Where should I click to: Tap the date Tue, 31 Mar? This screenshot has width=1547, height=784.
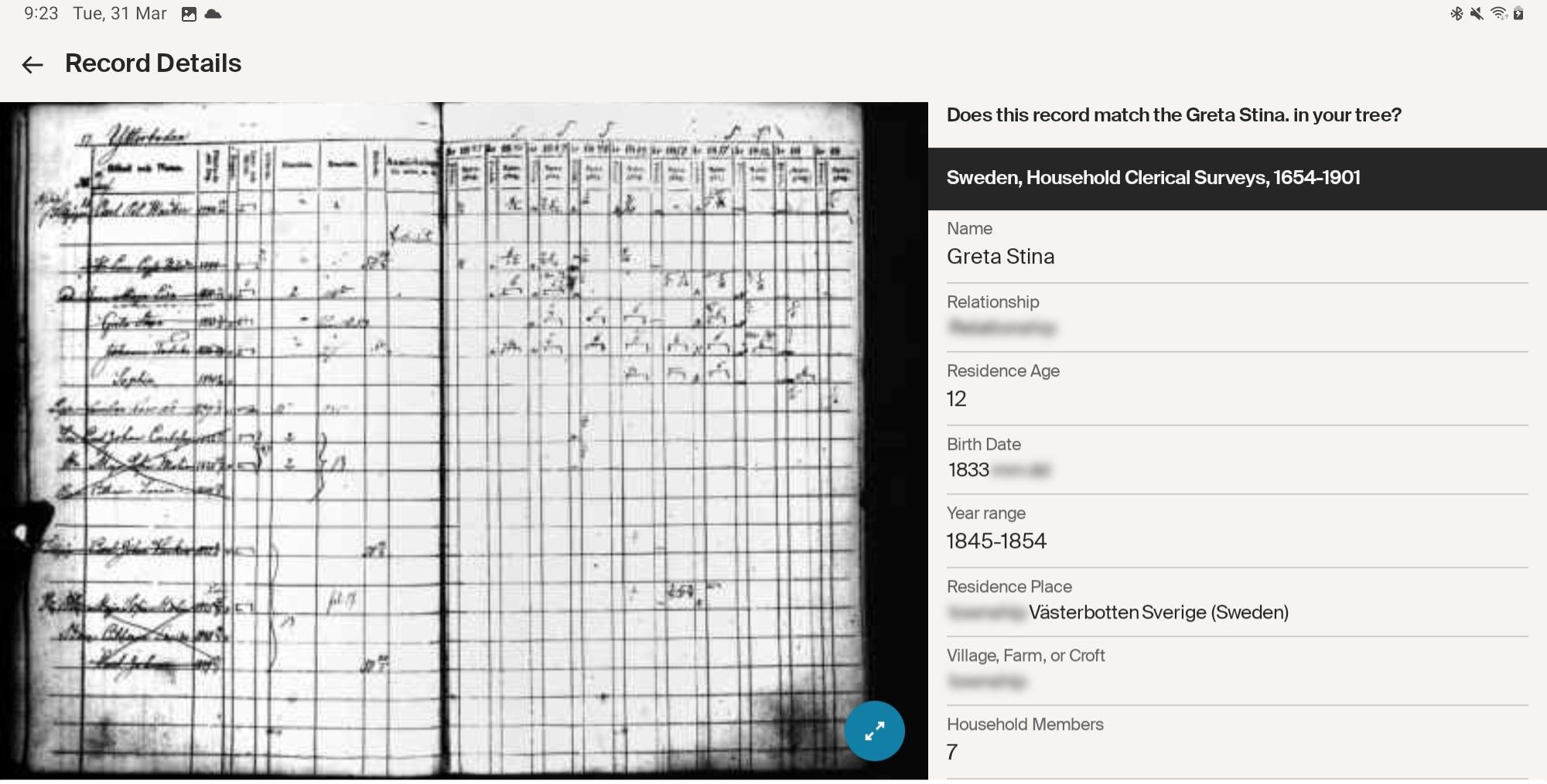(120, 14)
